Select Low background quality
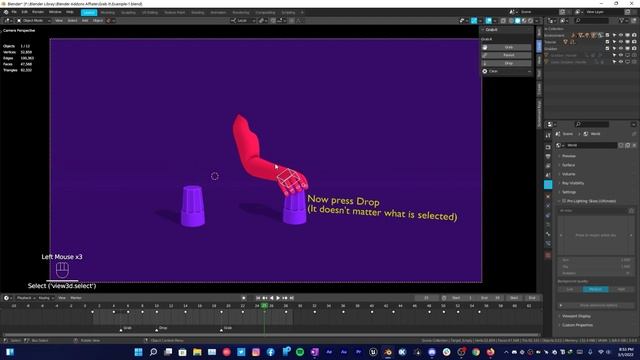The width and height of the screenshot is (640, 360). pyautogui.click(x=570, y=289)
